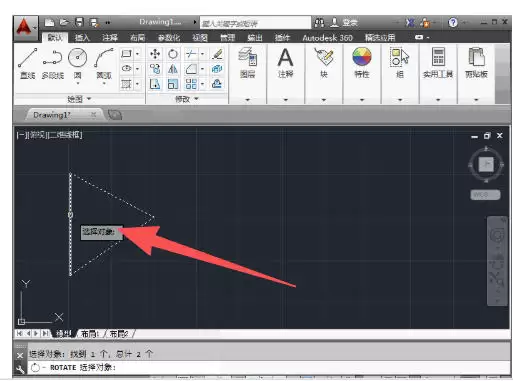Open the Annotation (注释) panel button
This screenshot has height=381, width=513.
tap(286, 63)
